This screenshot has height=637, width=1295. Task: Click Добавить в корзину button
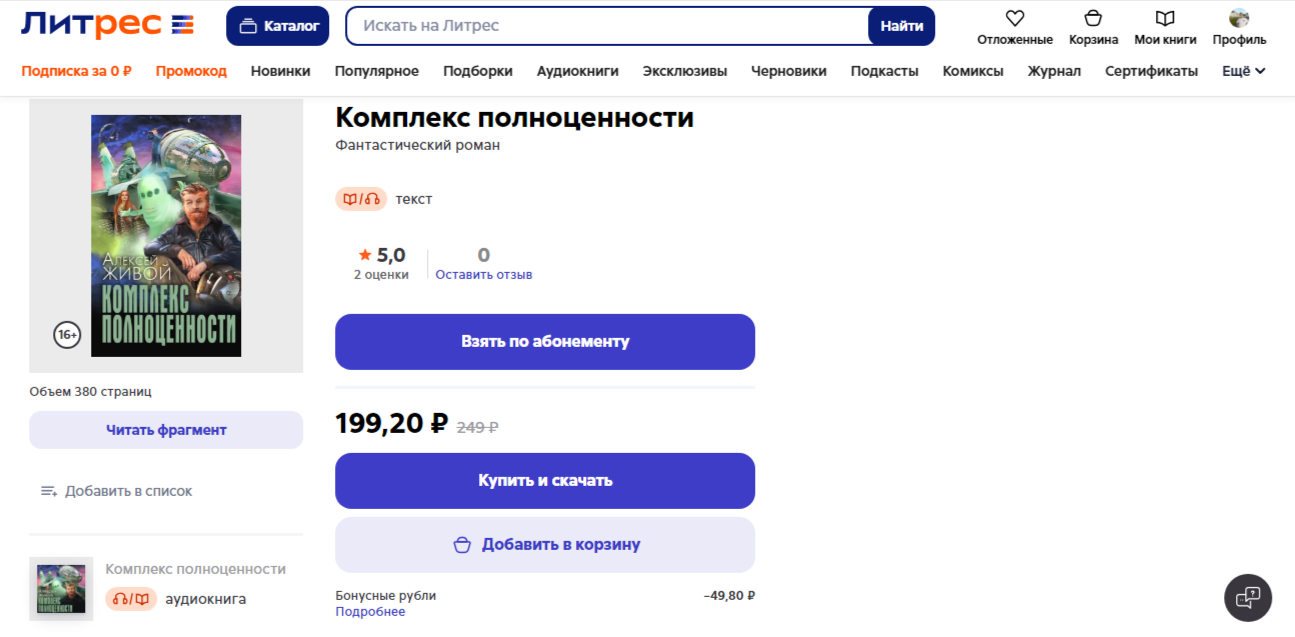click(x=545, y=545)
